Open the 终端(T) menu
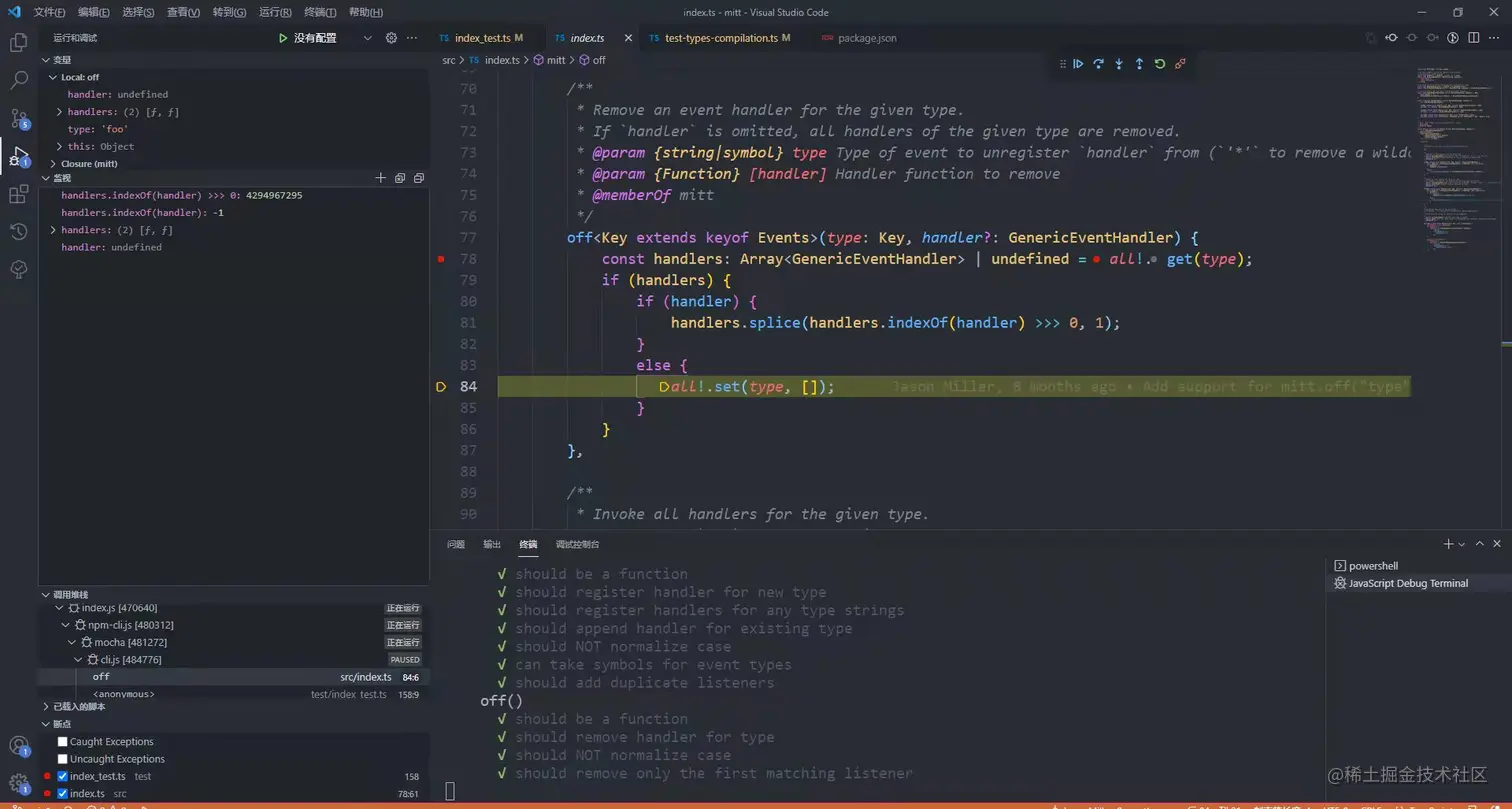Image resolution: width=1512 pixels, height=809 pixels. click(320, 12)
